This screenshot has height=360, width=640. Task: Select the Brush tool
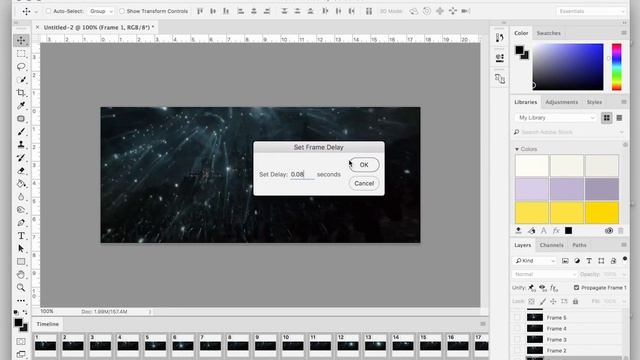21,132
